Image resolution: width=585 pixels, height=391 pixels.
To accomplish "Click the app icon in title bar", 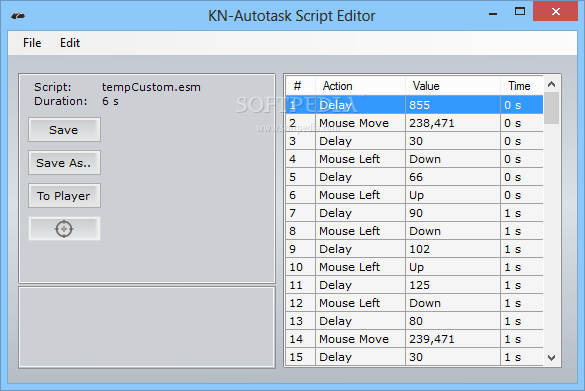I will point(18,16).
